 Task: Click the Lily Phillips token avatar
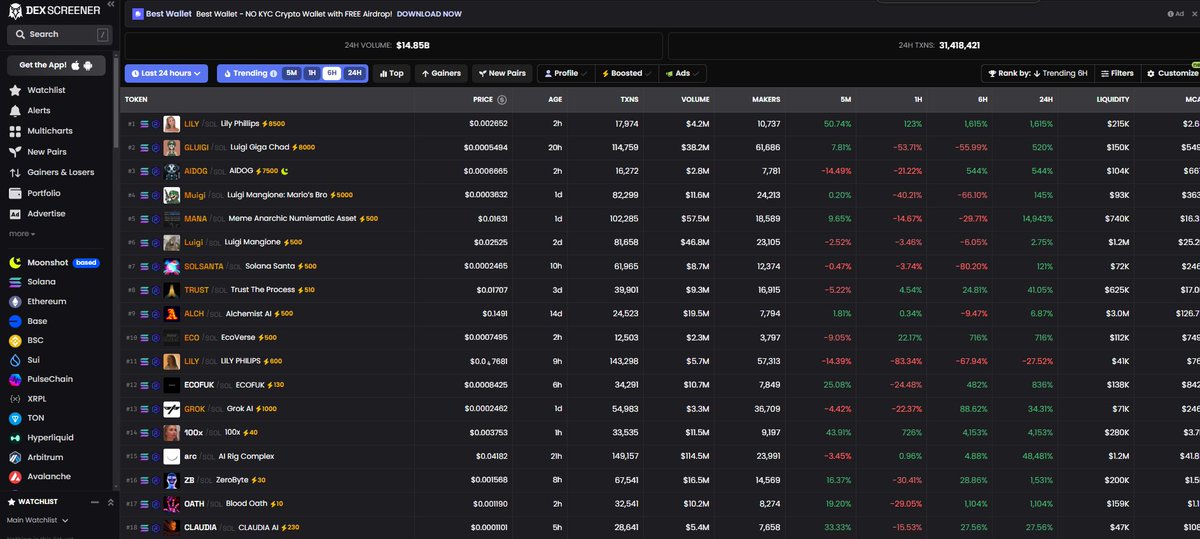171,124
